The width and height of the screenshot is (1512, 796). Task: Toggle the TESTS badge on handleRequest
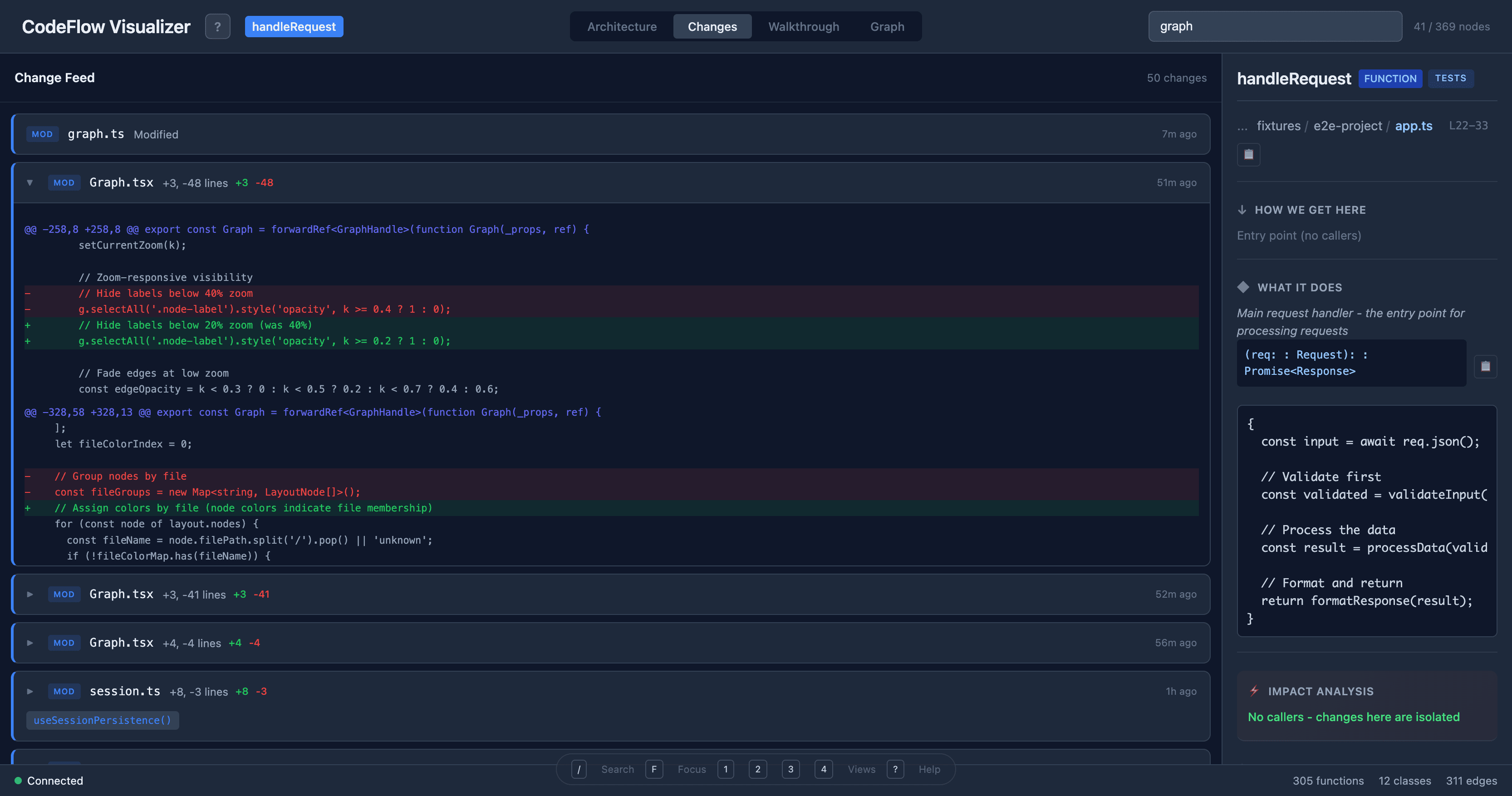point(1450,78)
